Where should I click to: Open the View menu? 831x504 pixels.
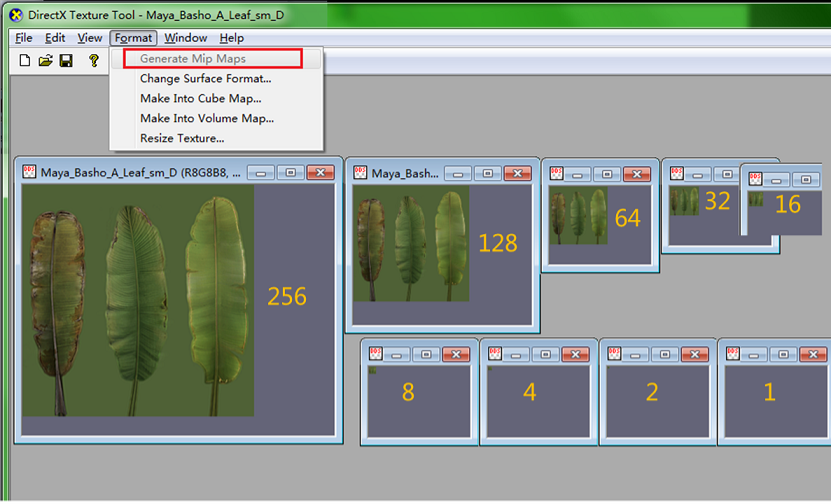click(90, 38)
